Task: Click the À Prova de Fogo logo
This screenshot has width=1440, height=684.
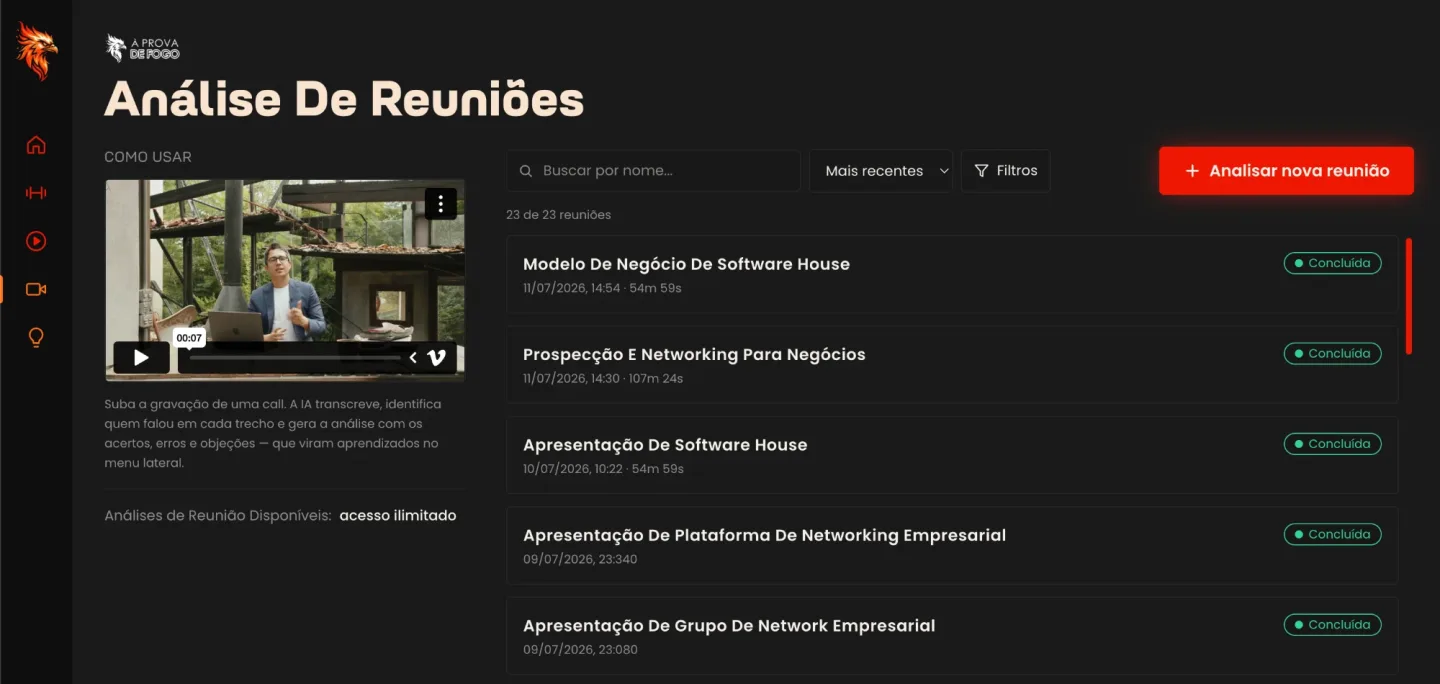Action: coord(143,48)
